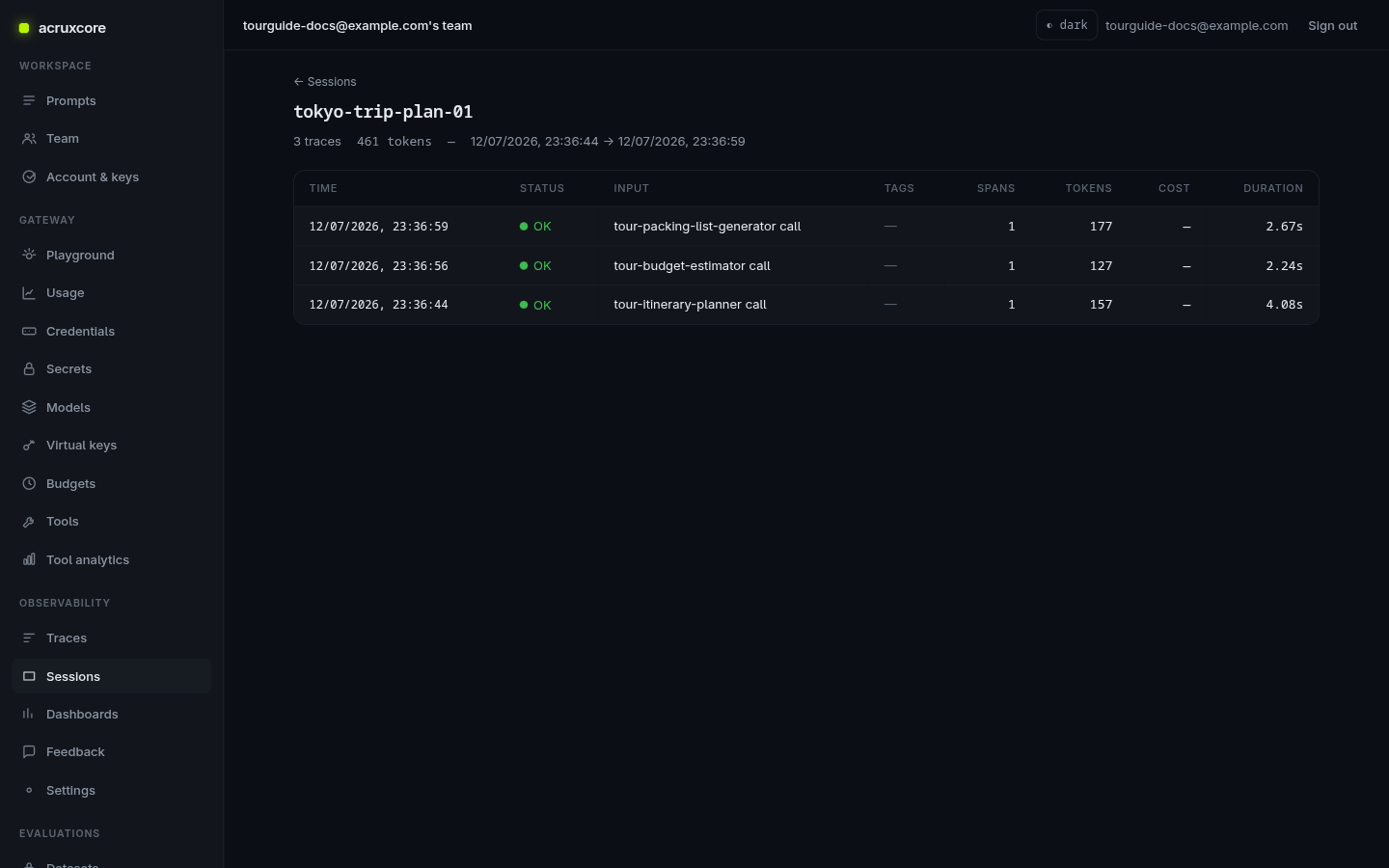This screenshot has width=1389, height=868.
Task: Go back via the Sessions link
Action: 325,82
